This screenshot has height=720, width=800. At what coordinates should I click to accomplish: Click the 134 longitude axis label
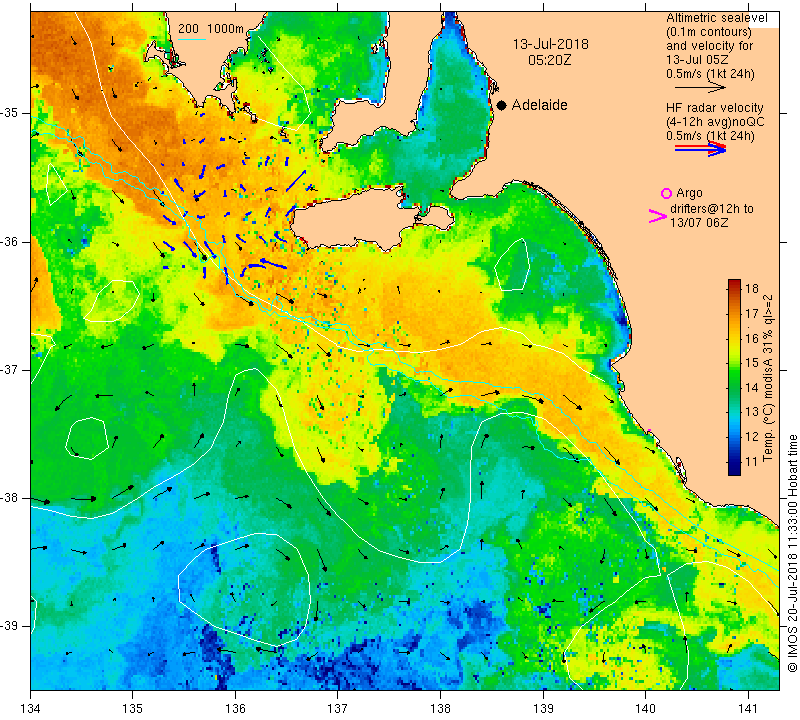(31, 709)
